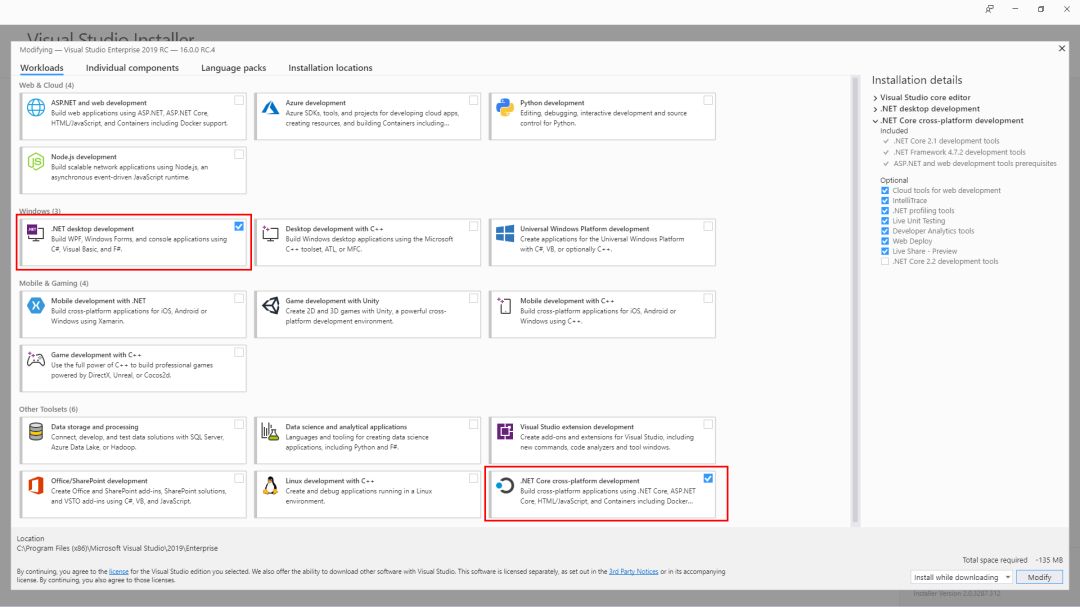This screenshot has height=607, width=1080.
Task: Collapse .NET Core cross-platform development details
Action: coord(875,121)
